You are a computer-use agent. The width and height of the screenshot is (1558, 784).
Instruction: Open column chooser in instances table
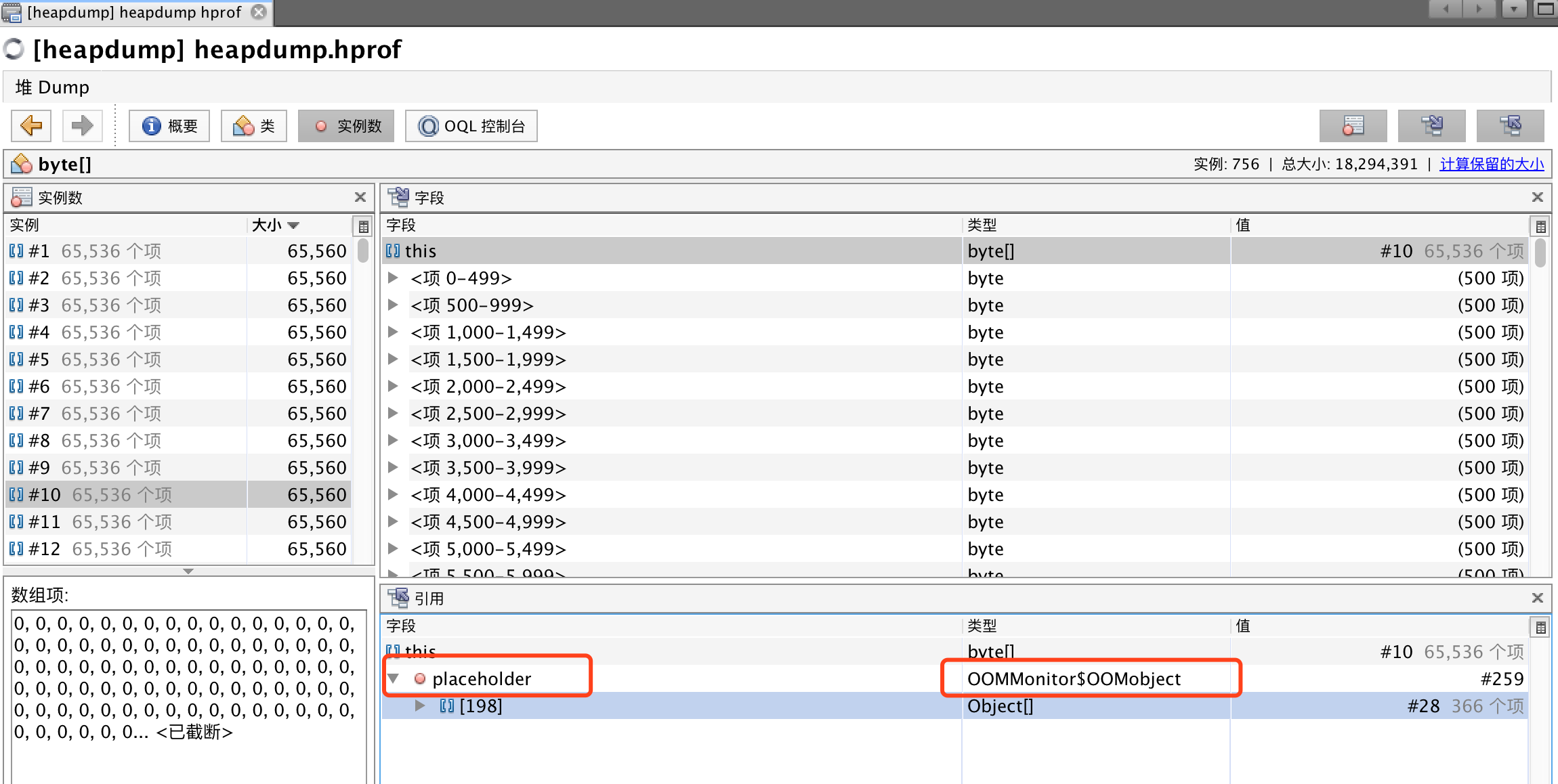[364, 226]
